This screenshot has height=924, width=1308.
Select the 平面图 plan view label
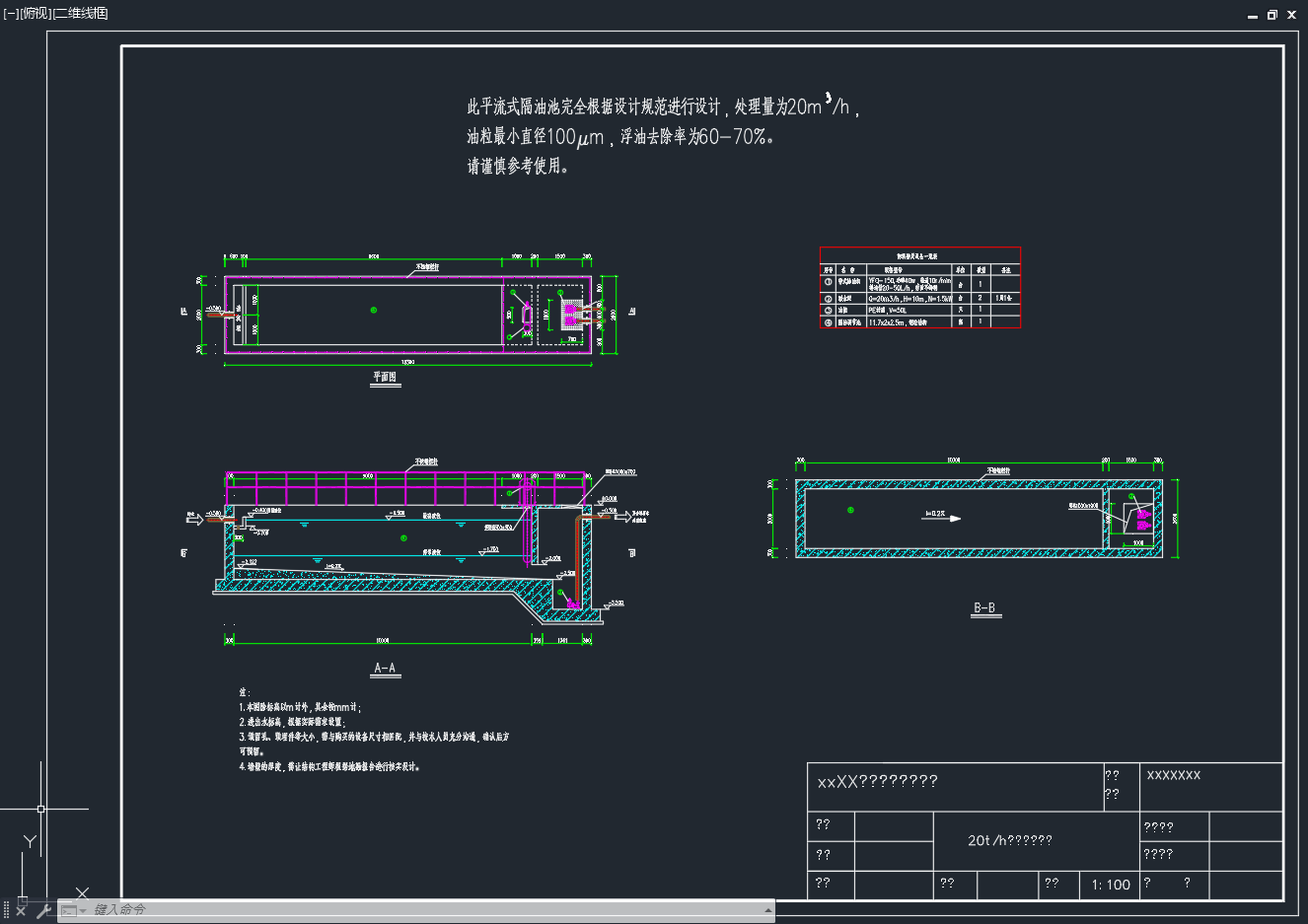click(385, 377)
